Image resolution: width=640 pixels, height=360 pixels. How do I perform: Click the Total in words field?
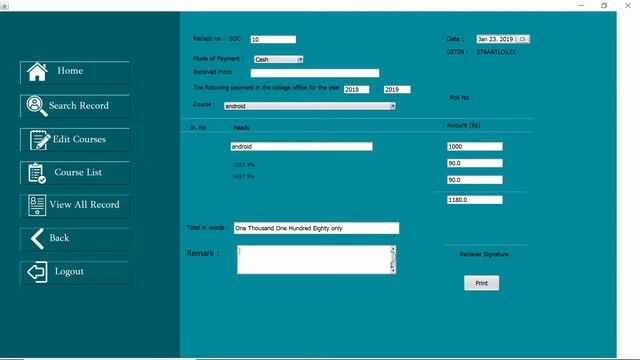(x=316, y=228)
